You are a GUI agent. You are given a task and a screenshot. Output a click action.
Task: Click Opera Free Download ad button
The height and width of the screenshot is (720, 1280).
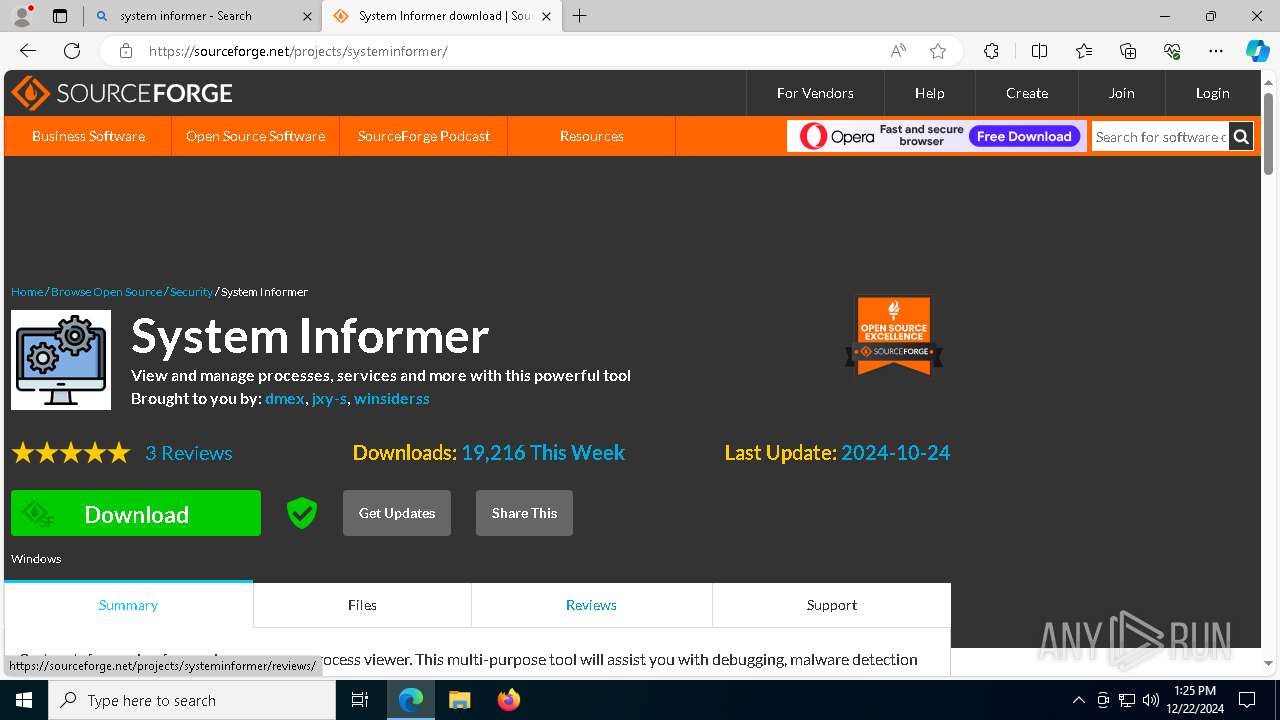click(1024, 136)
